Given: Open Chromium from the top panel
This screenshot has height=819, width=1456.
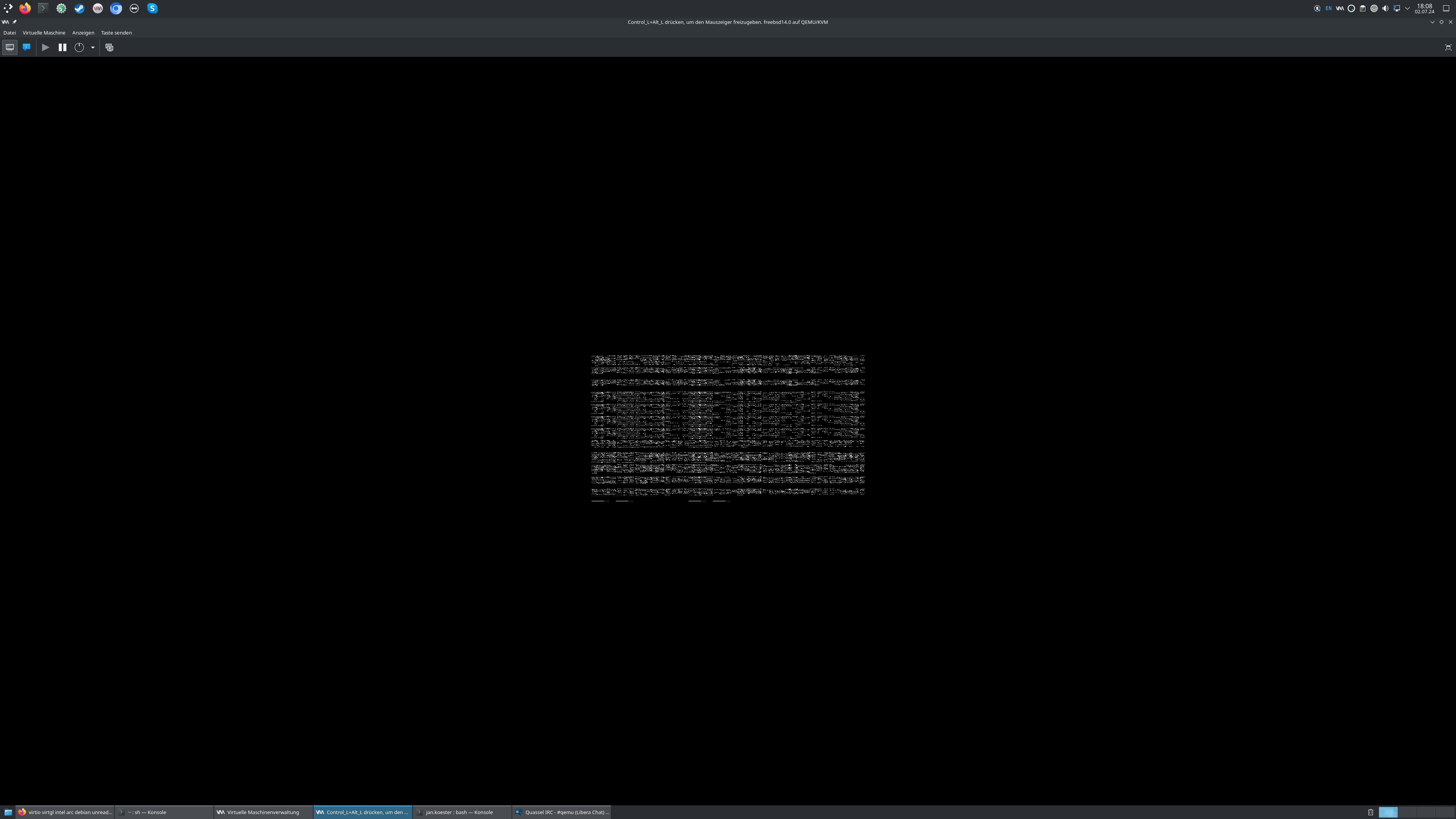Looking at the screenshot, I should pyautogui.click(x=116, y=8).
